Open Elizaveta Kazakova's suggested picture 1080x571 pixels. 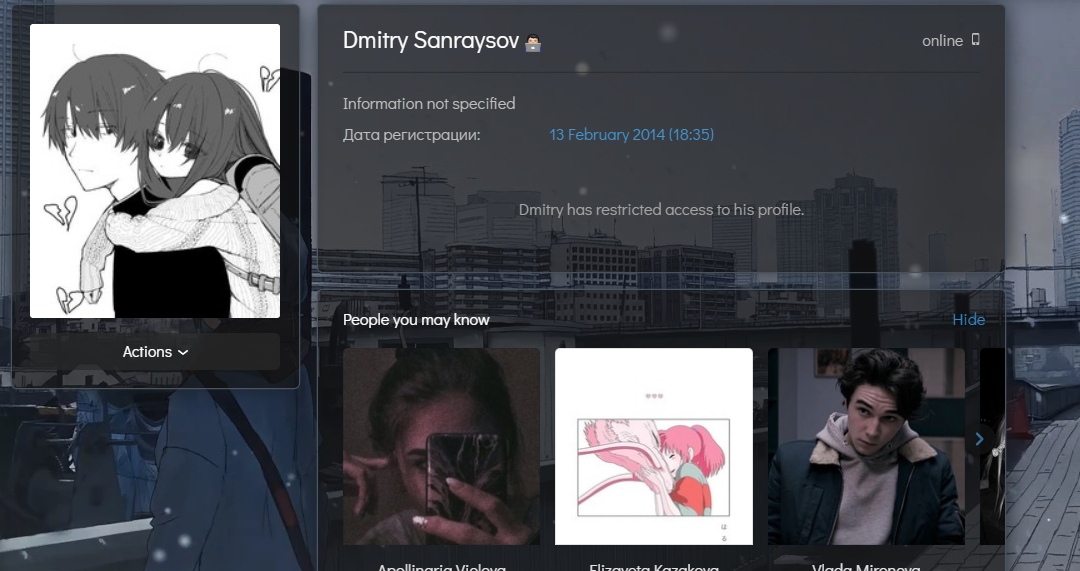coord(654,446)
